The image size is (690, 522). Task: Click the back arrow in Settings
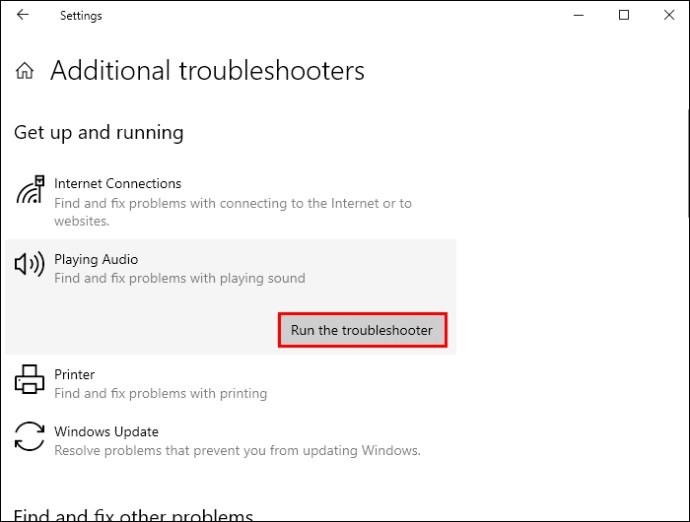click(22, 15)
